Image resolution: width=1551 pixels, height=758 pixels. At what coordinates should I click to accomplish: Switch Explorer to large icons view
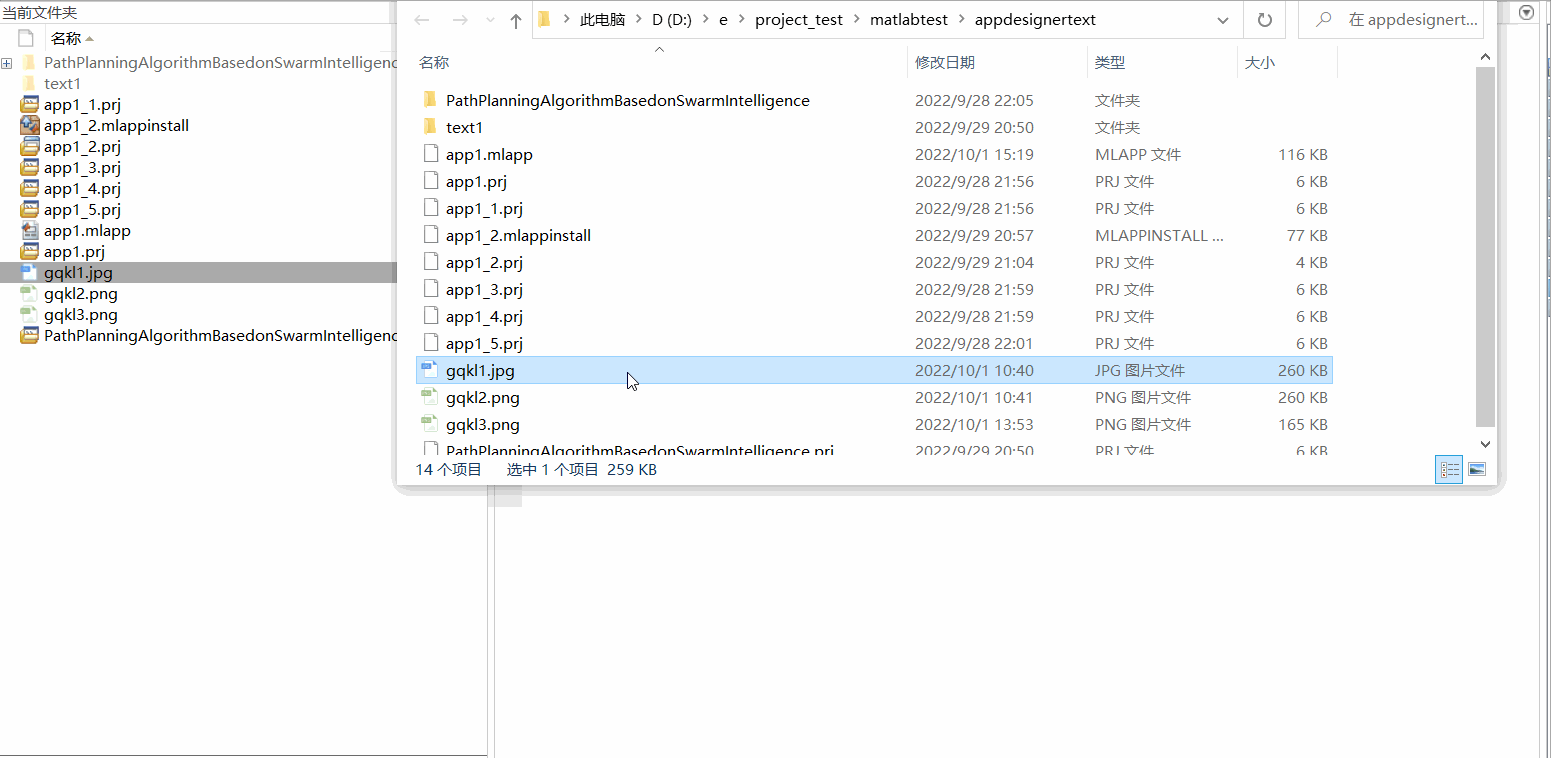(1477, 469)
